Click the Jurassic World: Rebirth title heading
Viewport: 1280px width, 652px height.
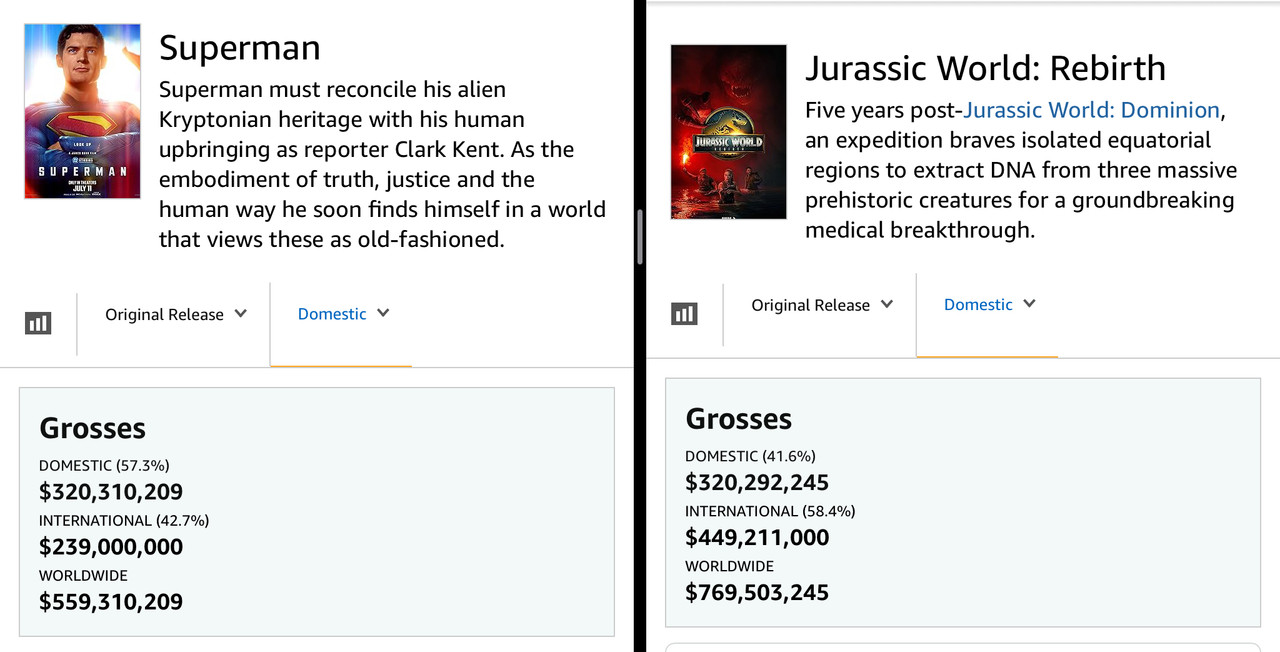point(986,68)
